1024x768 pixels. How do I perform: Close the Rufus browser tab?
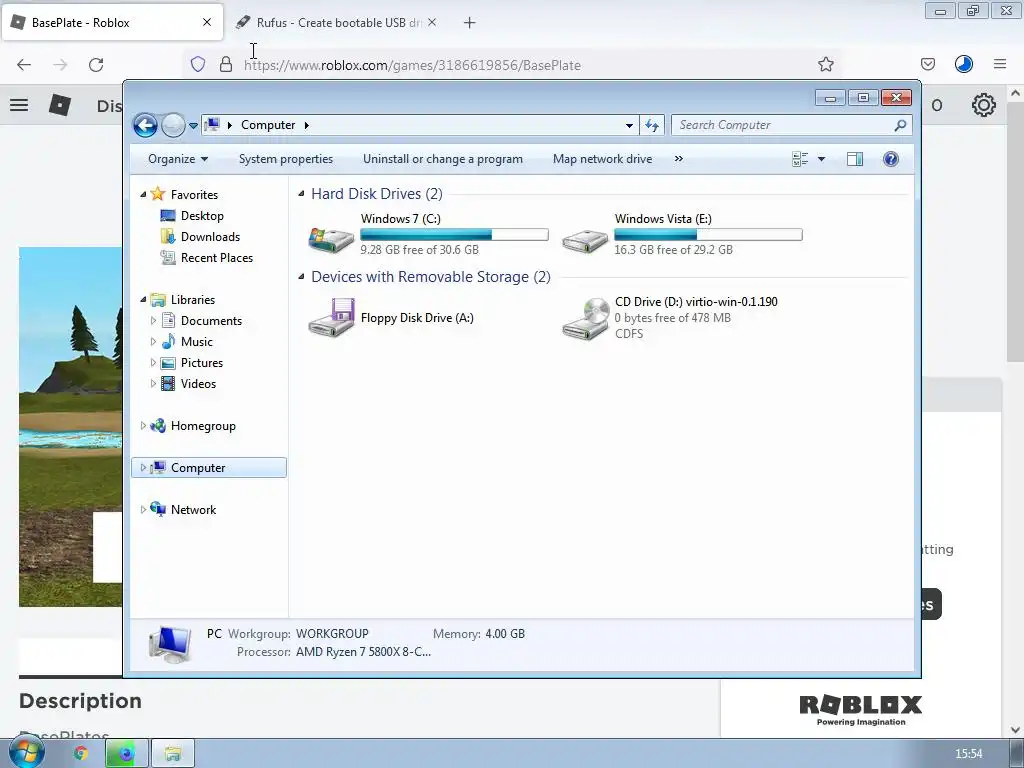pyautogui.click(x=432, y=22)
